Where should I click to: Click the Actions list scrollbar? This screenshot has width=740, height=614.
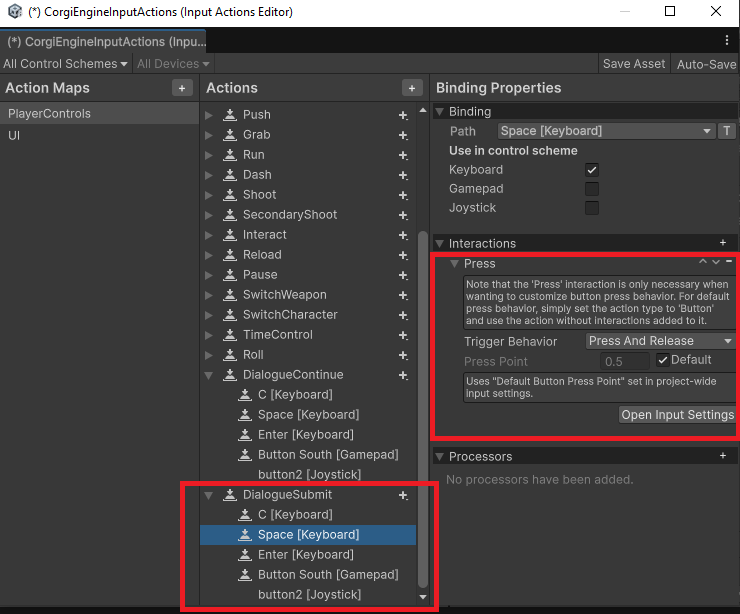click(423, 408)
